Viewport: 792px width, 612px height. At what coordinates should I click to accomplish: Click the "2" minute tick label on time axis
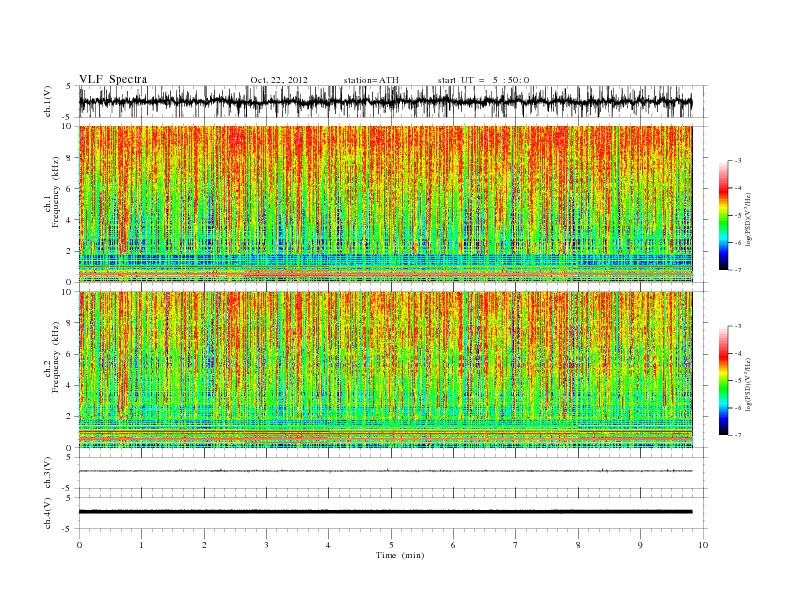click(204, 545)
